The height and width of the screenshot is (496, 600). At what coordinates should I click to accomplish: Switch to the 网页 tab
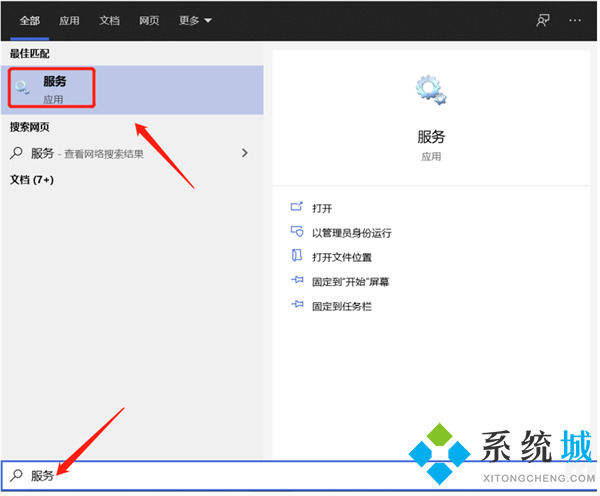click(149, 21)
